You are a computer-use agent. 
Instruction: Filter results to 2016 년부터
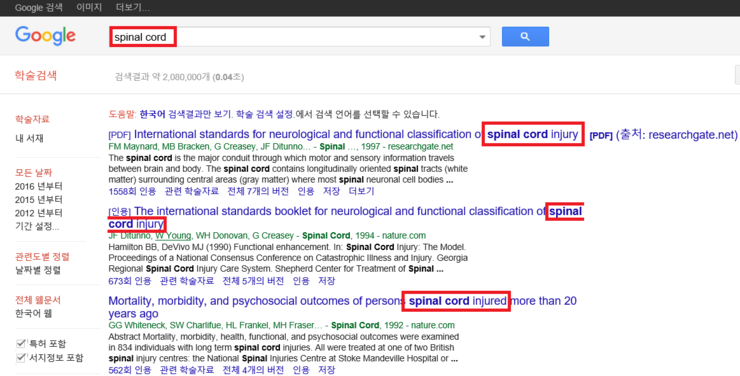pos(39,186)
